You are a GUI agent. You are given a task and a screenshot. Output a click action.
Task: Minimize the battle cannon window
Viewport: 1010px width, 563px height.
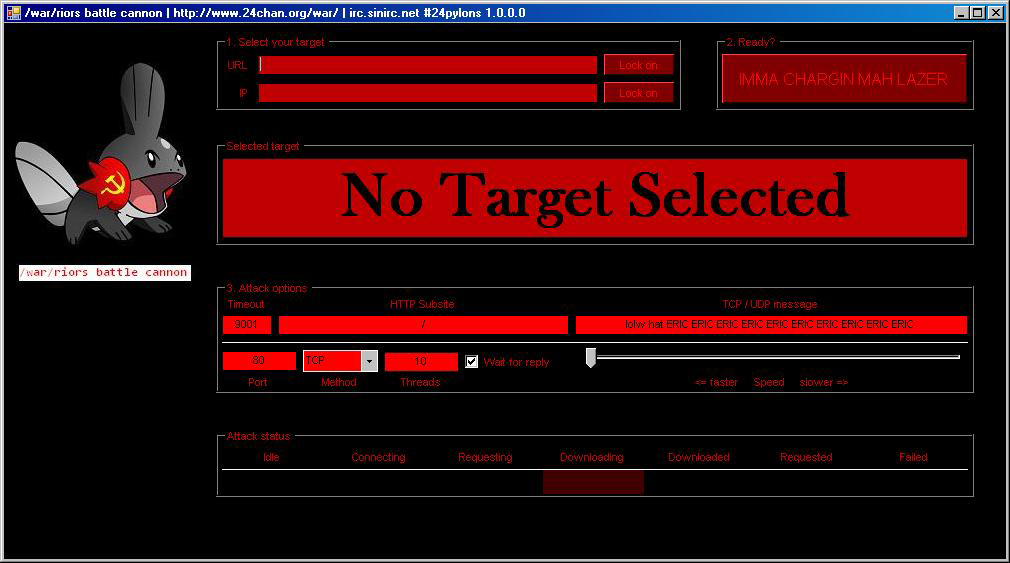coord(961,12)
